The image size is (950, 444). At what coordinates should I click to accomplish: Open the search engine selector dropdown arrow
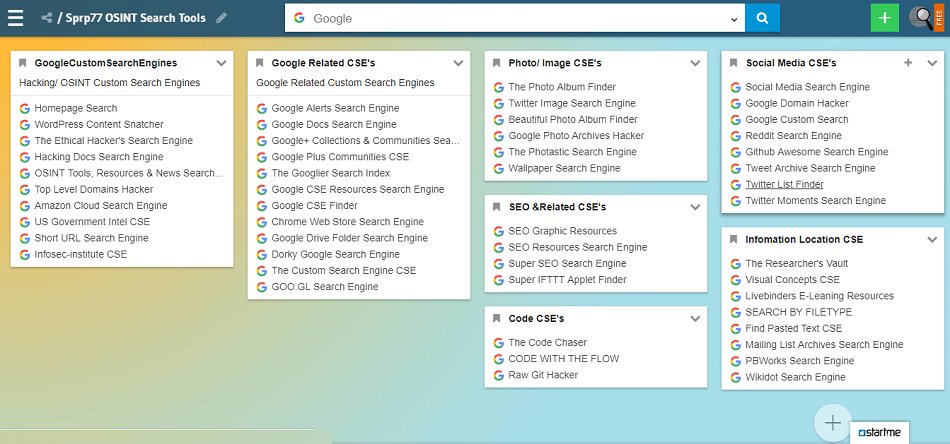coord(734,19)
